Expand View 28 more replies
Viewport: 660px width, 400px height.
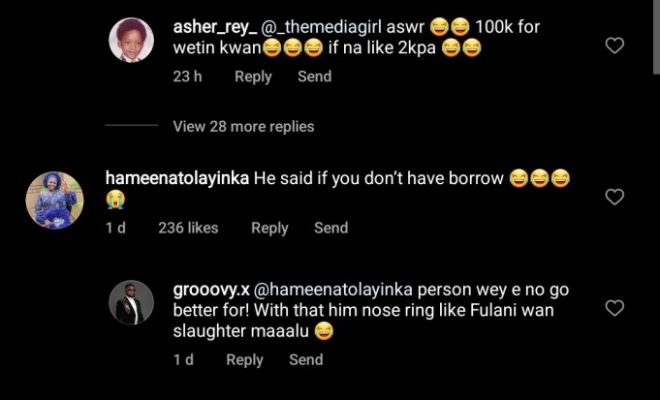pyautogui.click(x=243, y=126)
